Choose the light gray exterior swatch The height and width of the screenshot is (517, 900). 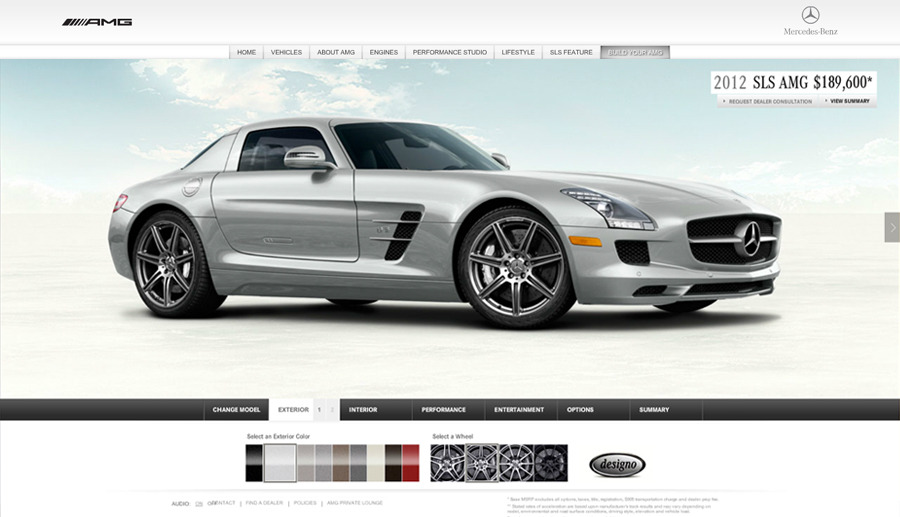(306, 462)
